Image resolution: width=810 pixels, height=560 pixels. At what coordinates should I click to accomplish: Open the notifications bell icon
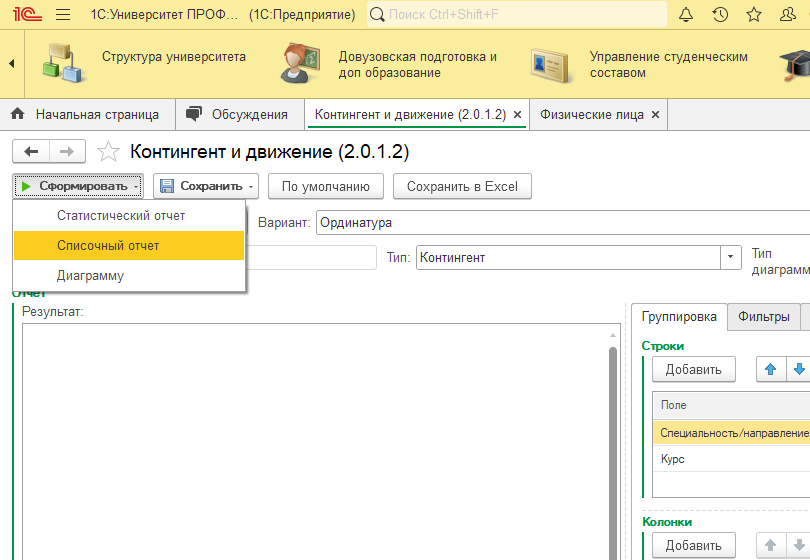[x=686, y=15]
